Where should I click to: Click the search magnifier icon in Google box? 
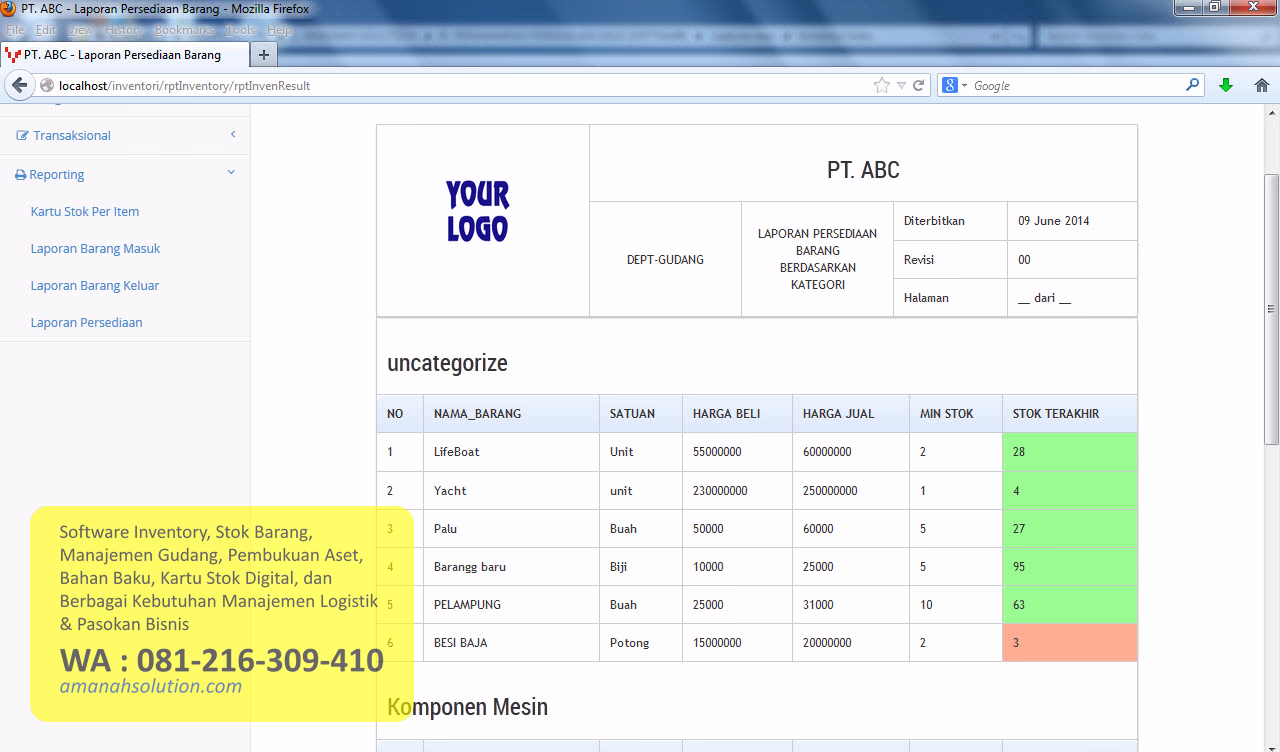pos(1192,85)
